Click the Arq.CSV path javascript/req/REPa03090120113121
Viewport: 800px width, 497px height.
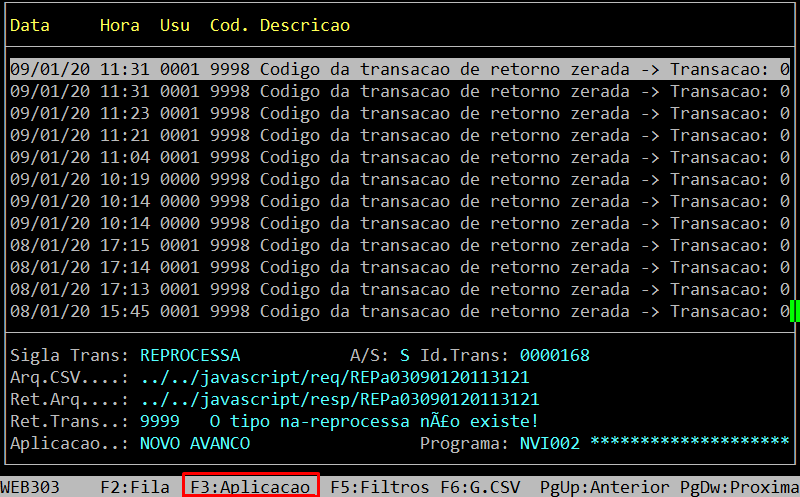[x=335, y=378]
